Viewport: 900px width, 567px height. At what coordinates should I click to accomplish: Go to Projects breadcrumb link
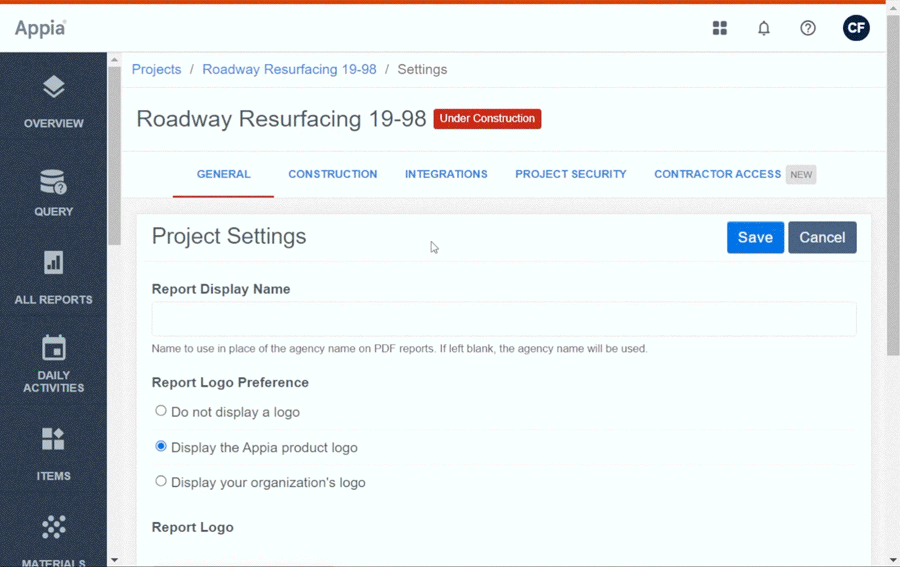[x=156, y=69]
